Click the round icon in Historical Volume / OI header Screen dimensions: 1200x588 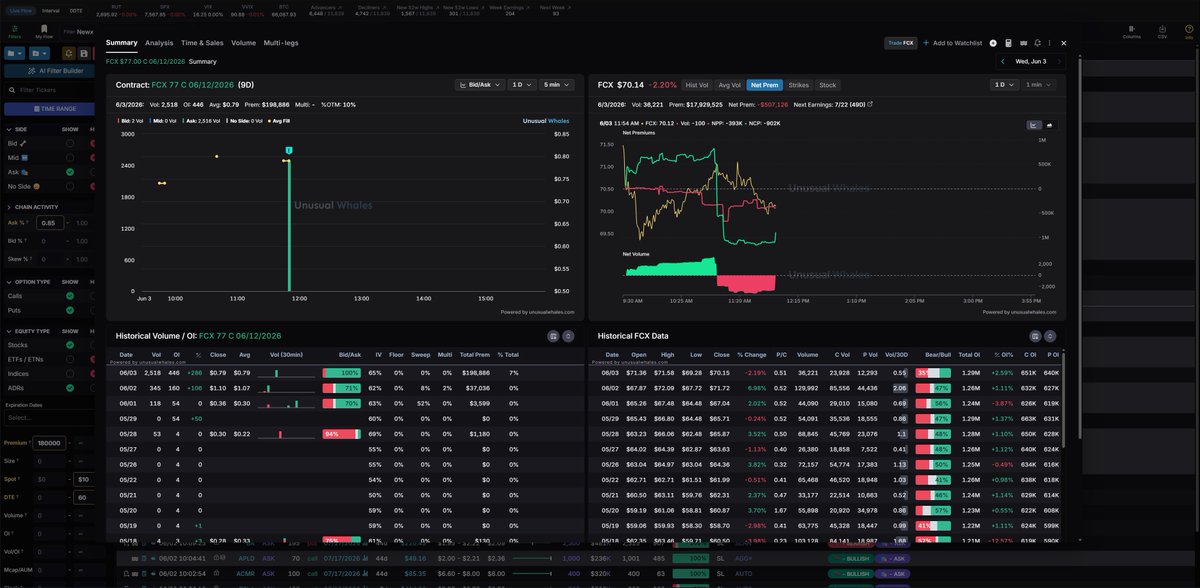[568, 336]
